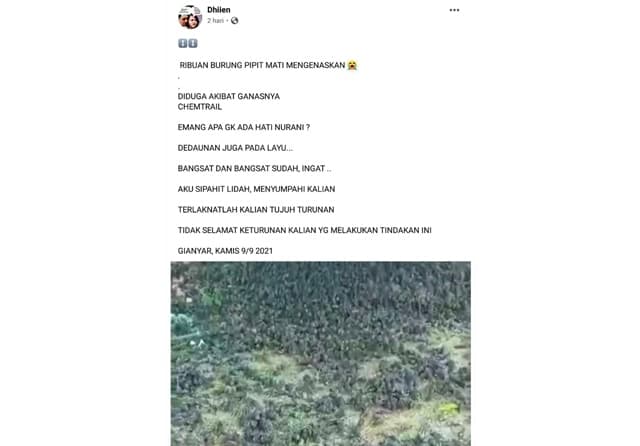Select the line DIDUGA AKIBAT GANASNYA
640x446 pixels.
pyautogui.click(x=229, y=97)
